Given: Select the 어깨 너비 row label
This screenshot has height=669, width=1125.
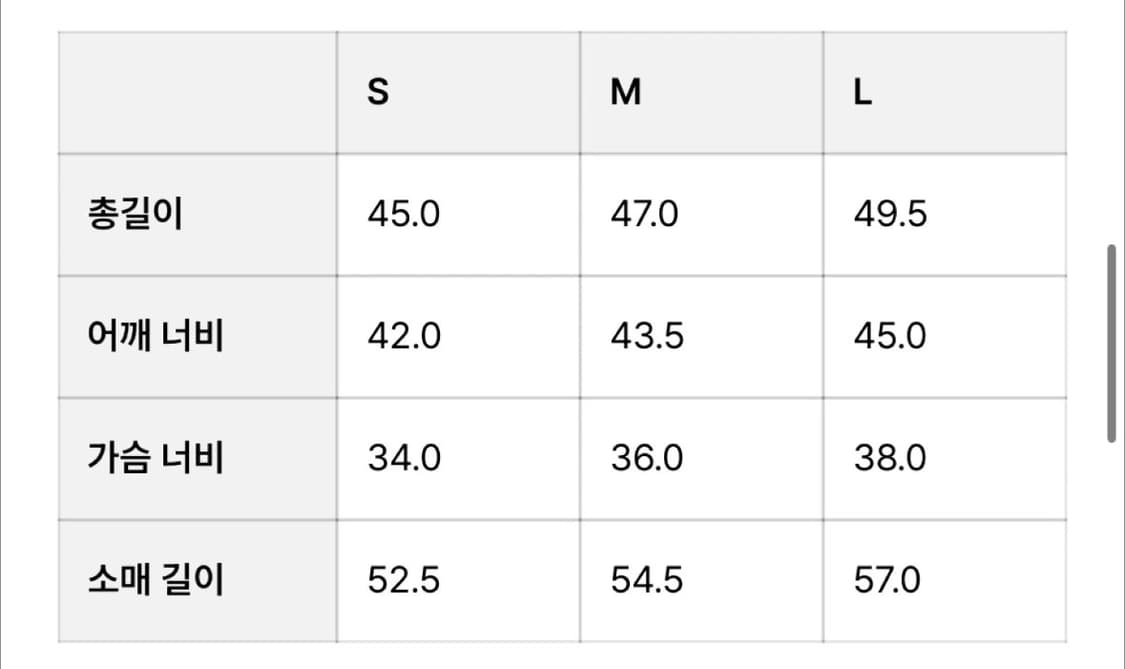Looking at the screenshot, I should coord(155,337).
